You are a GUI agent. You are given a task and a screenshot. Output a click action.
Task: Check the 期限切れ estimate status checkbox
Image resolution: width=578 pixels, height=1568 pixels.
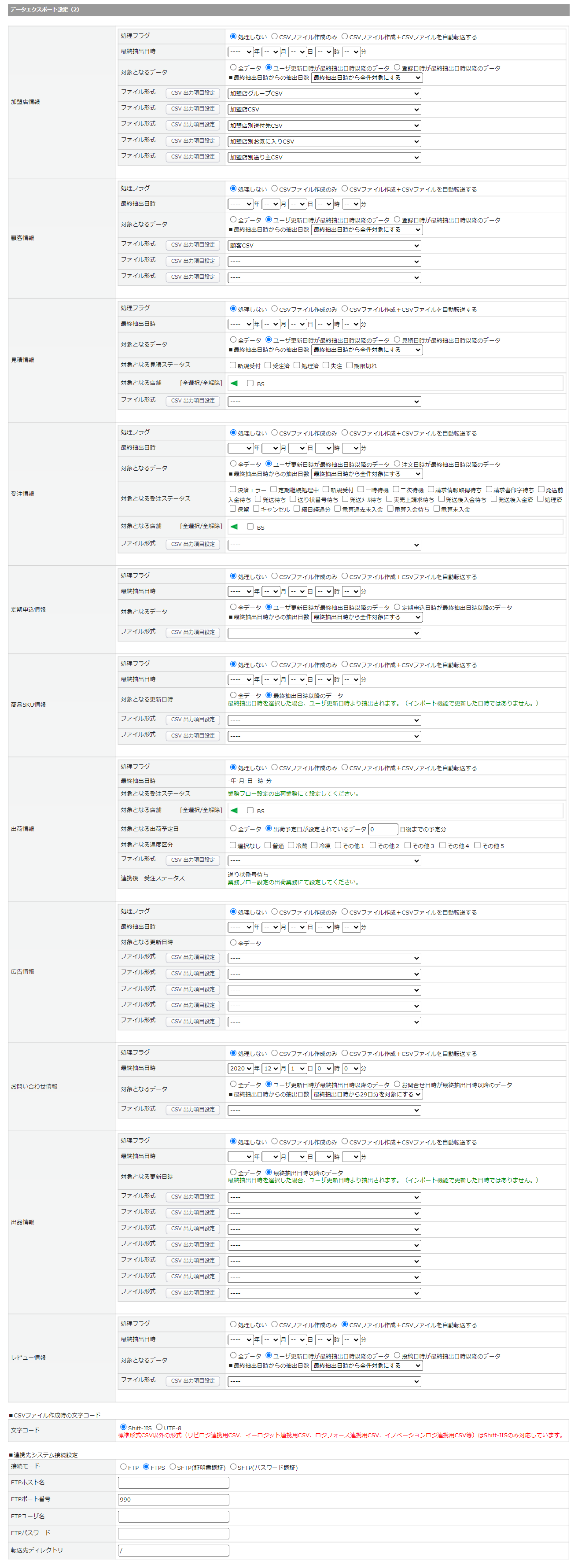(349, 365)
